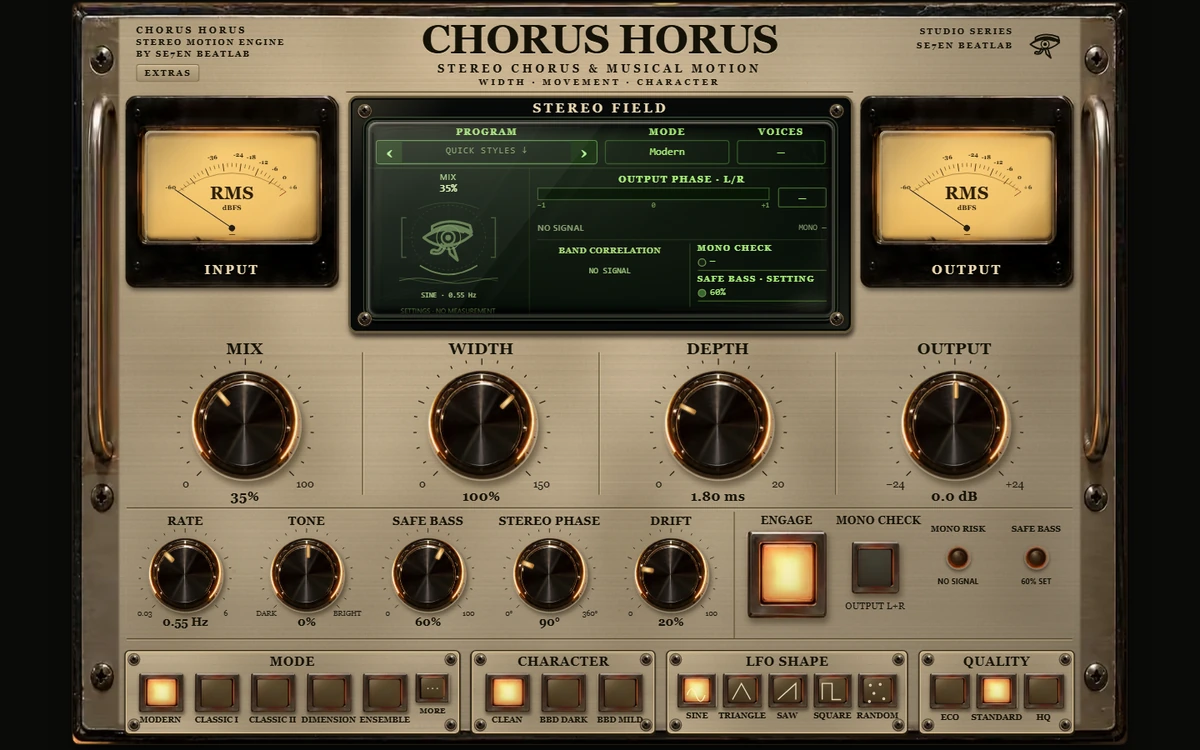Click the Stereo Phase 90° value readout
The width and height of the screenshot is (1200, 750).
pyautogui.click(x=549, y=622)
